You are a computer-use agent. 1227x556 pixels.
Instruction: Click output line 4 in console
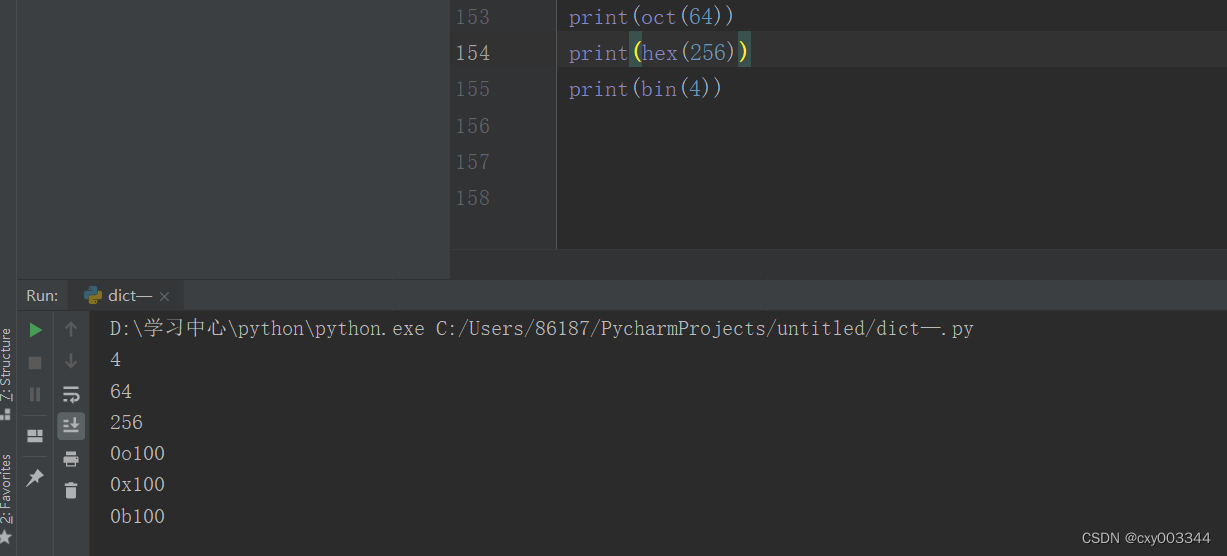[115, 360]
